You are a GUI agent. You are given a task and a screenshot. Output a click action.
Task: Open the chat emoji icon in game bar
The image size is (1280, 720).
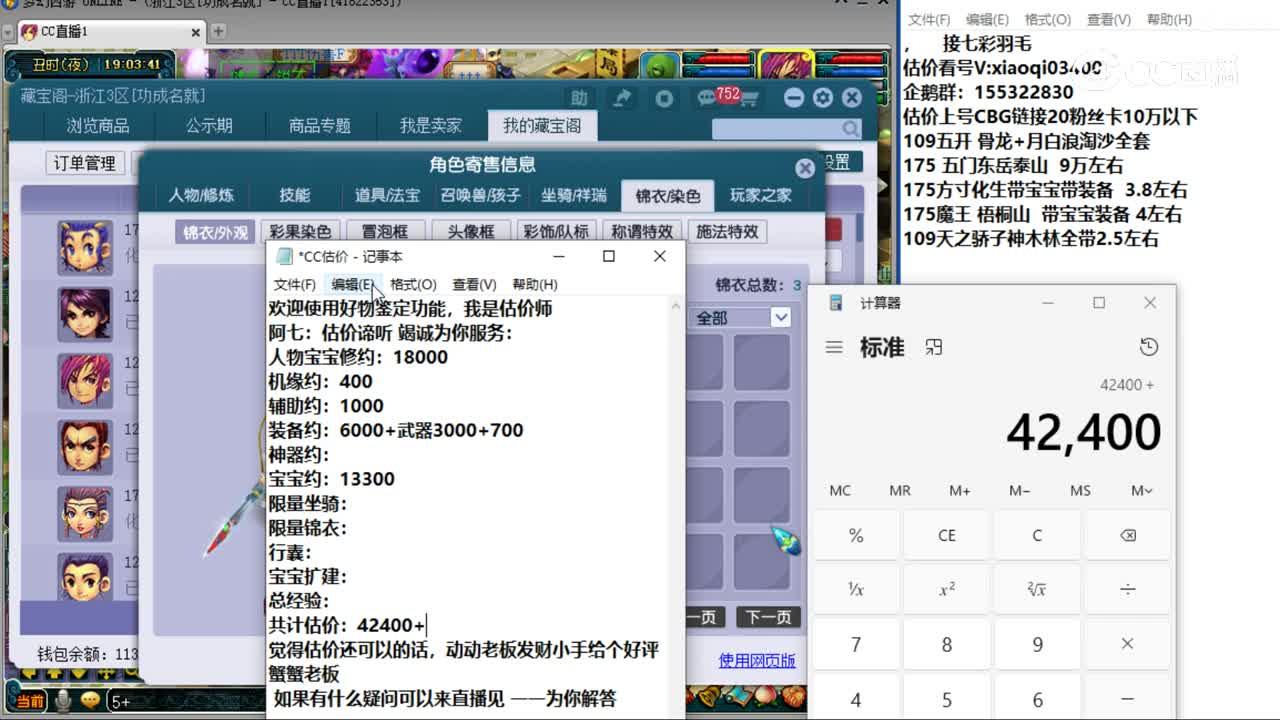90,700
